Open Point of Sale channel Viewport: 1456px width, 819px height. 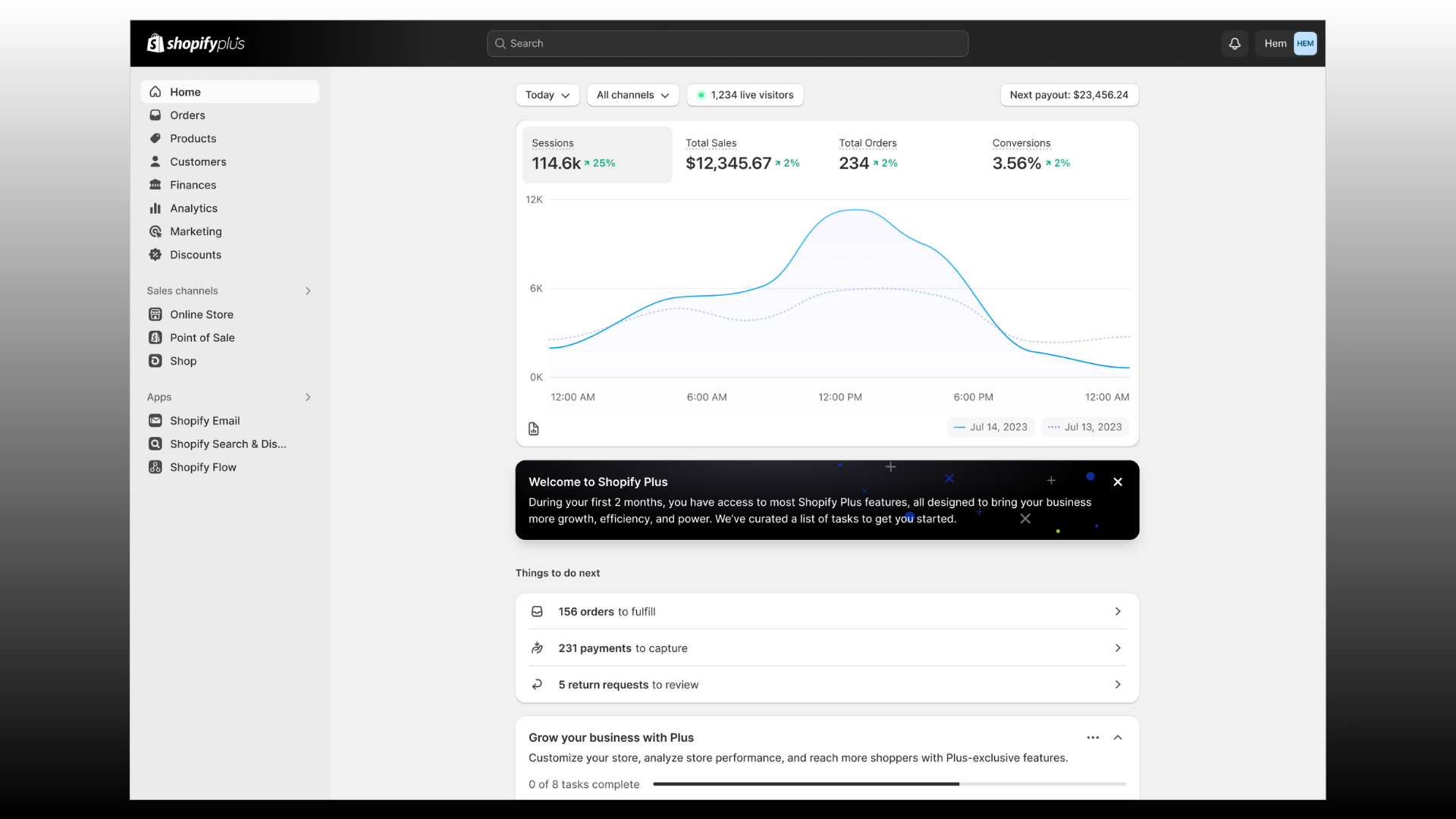coord(202,337)
